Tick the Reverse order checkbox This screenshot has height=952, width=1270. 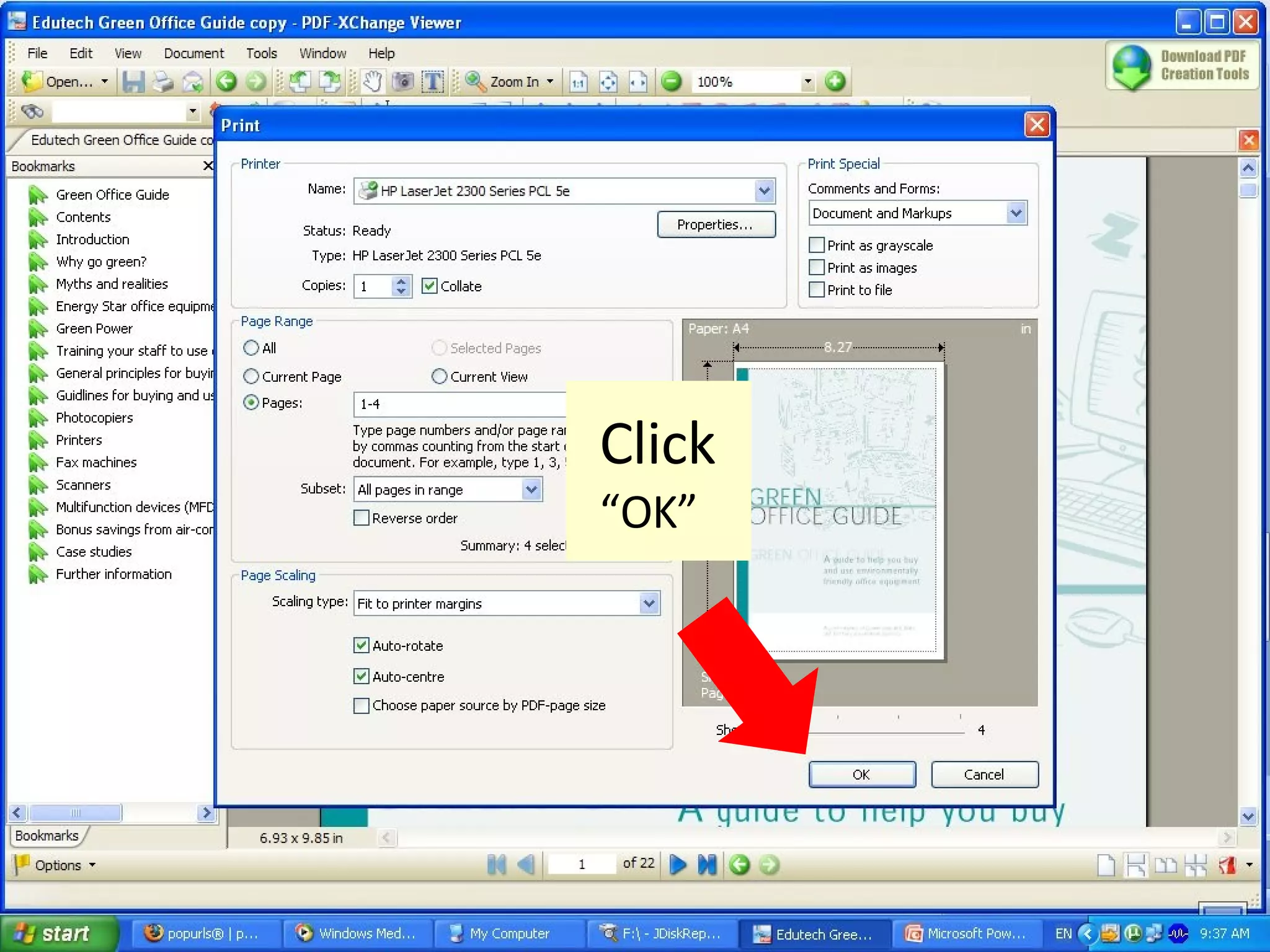361,518
